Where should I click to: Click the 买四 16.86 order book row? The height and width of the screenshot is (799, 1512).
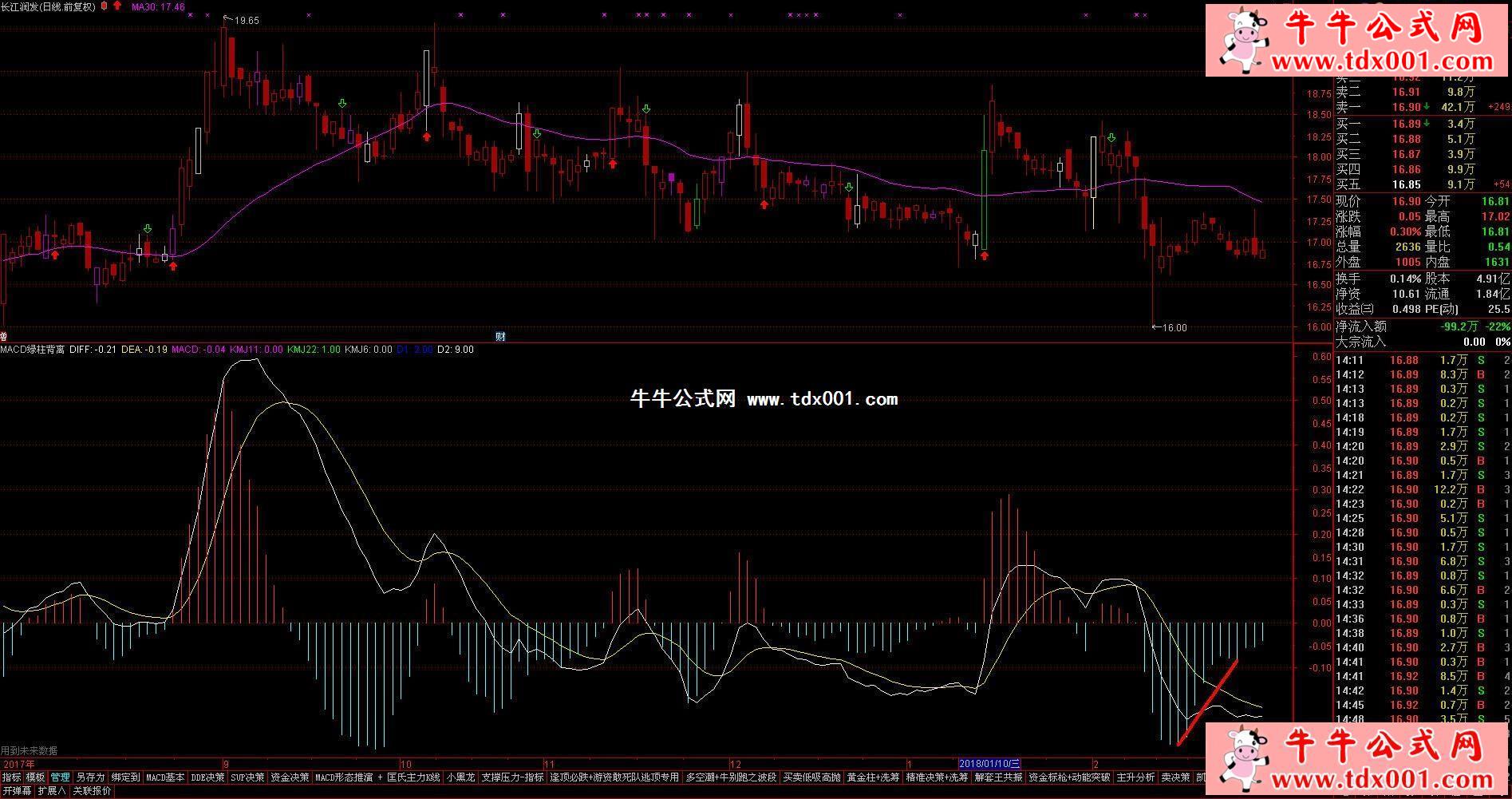(x=1423, y=169)
